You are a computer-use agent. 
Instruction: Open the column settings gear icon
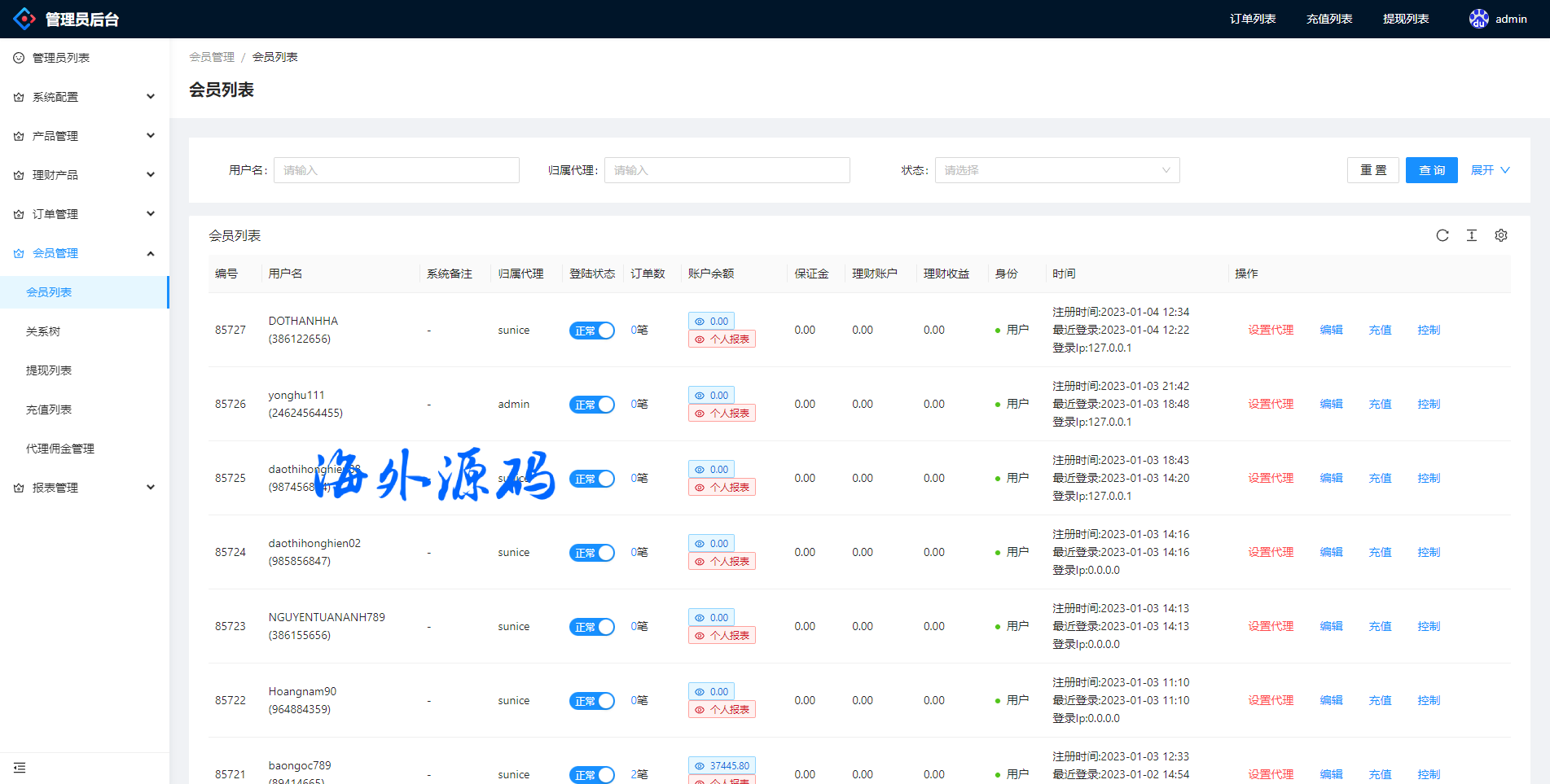point(1500,235)
